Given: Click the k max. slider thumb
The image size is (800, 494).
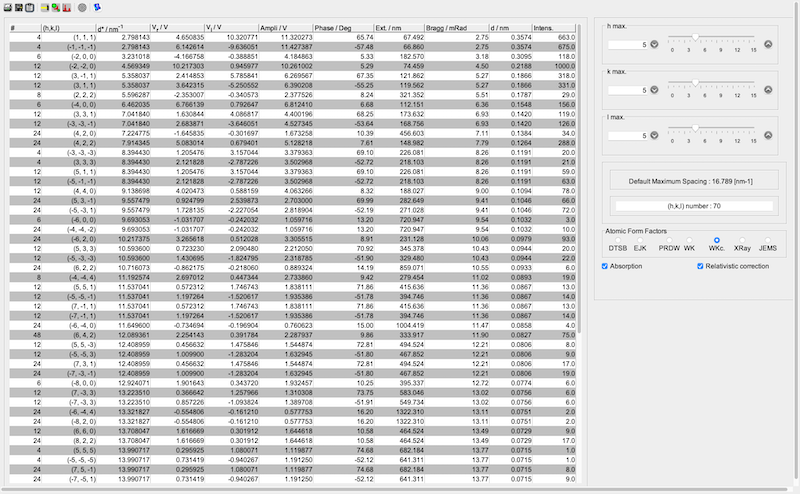Looking at the screenshot, I should 695,83.
